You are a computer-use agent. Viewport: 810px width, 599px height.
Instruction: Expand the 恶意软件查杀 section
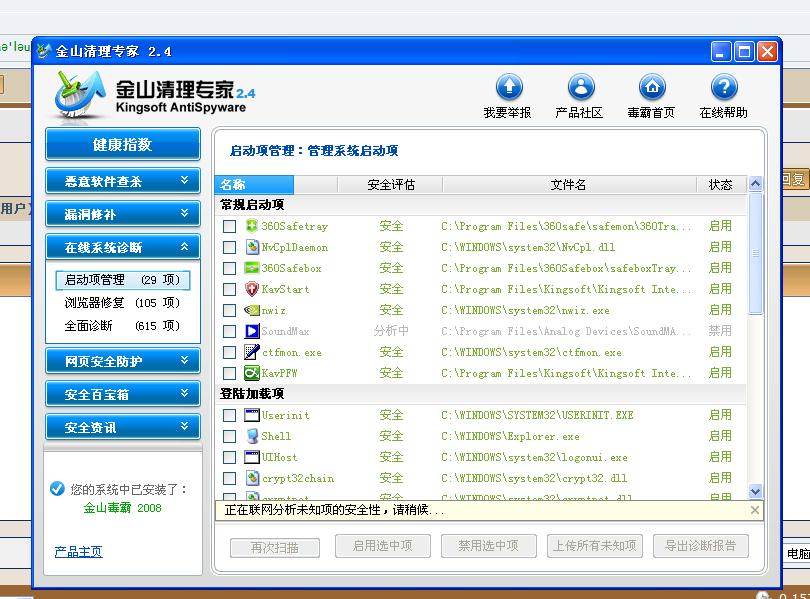pyautogui.click(x=122, y=181)
